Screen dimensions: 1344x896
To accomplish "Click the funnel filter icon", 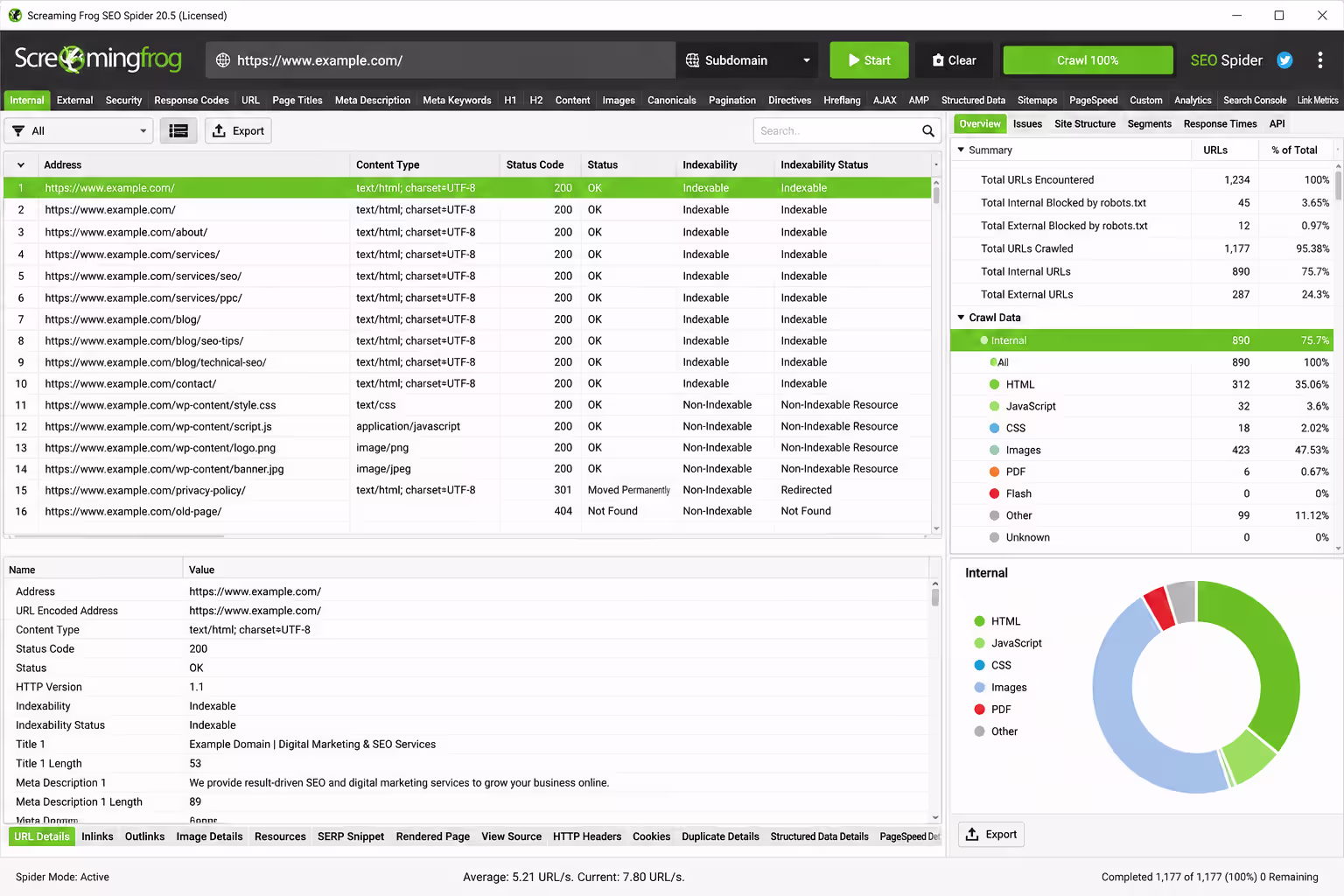I will (x=18, y=131).
